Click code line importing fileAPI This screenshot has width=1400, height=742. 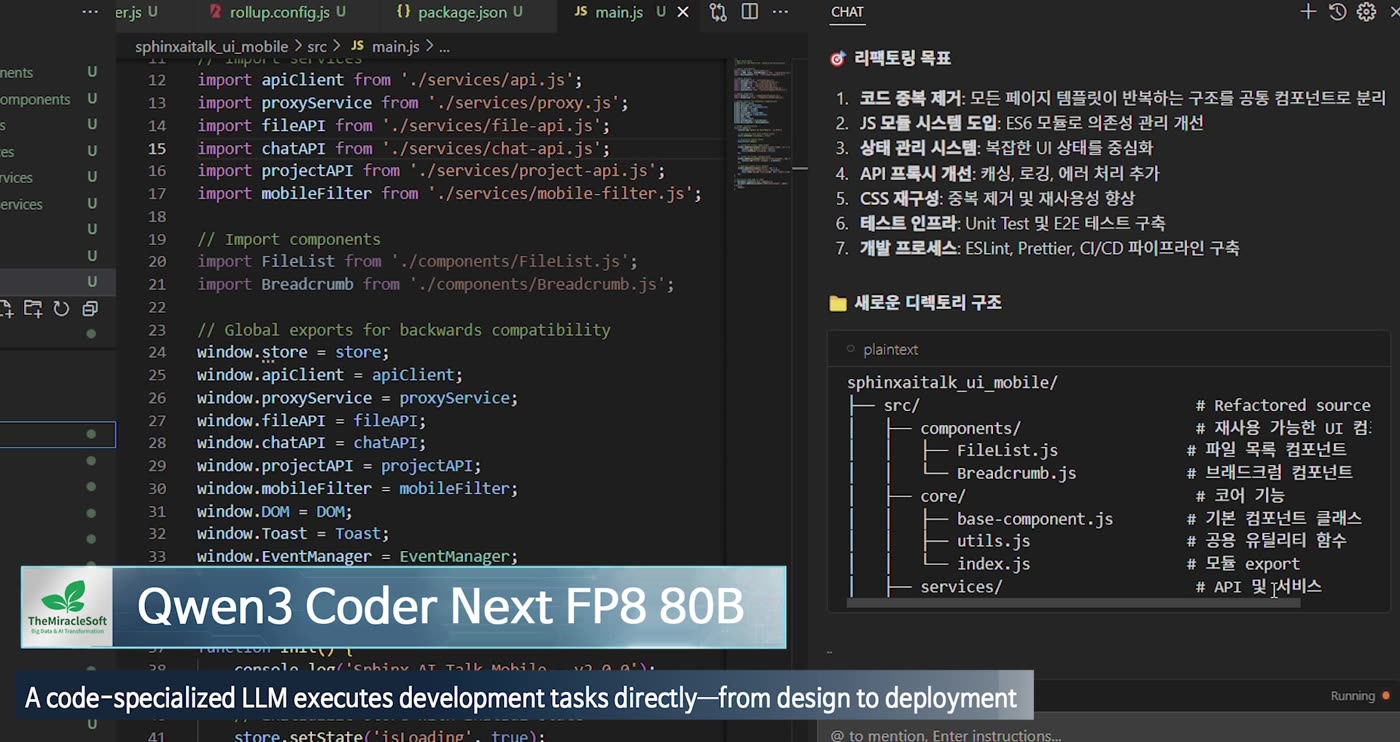pyautogui.click(x=403, y=126)
